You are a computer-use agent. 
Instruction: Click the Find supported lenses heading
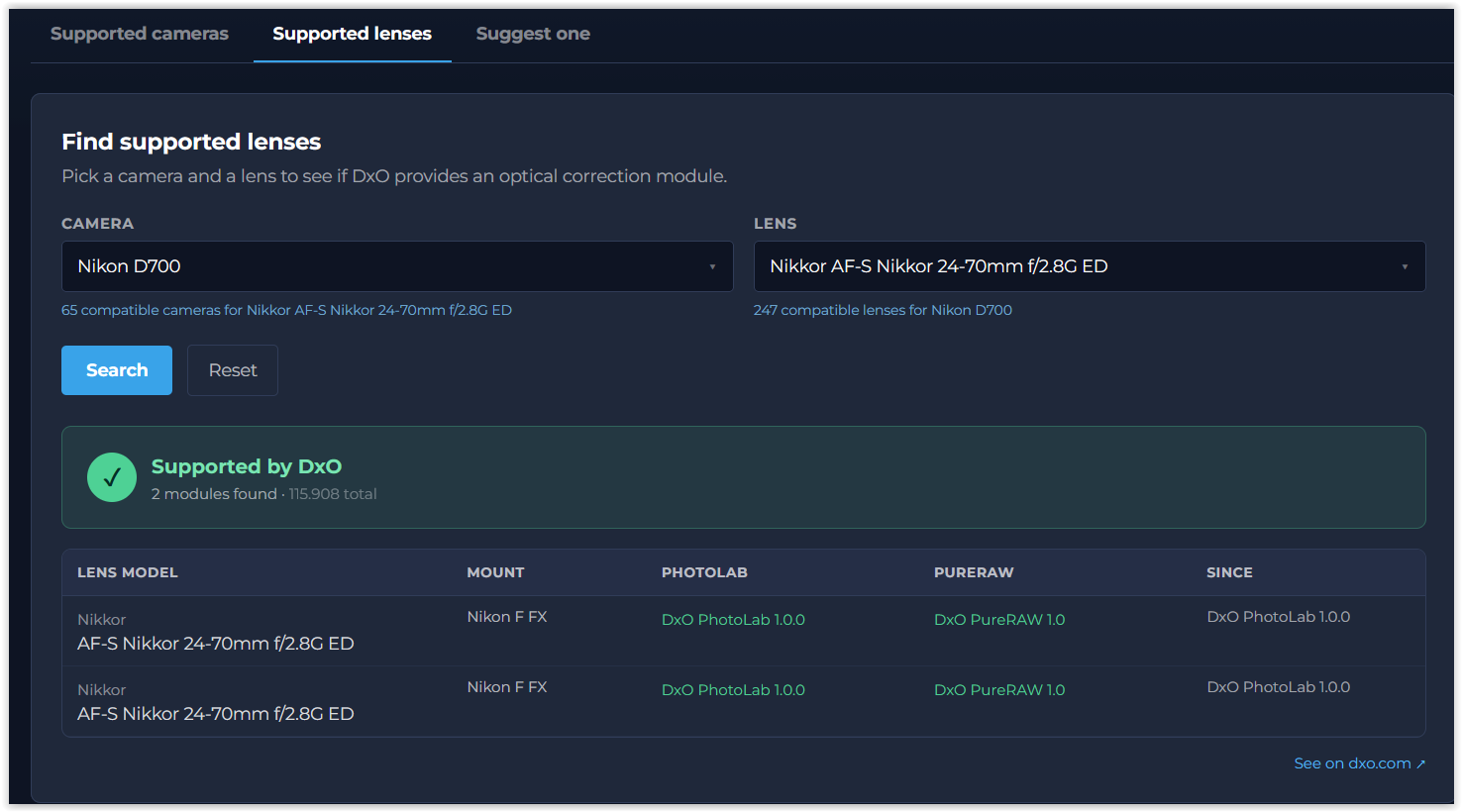coord(191,142)
